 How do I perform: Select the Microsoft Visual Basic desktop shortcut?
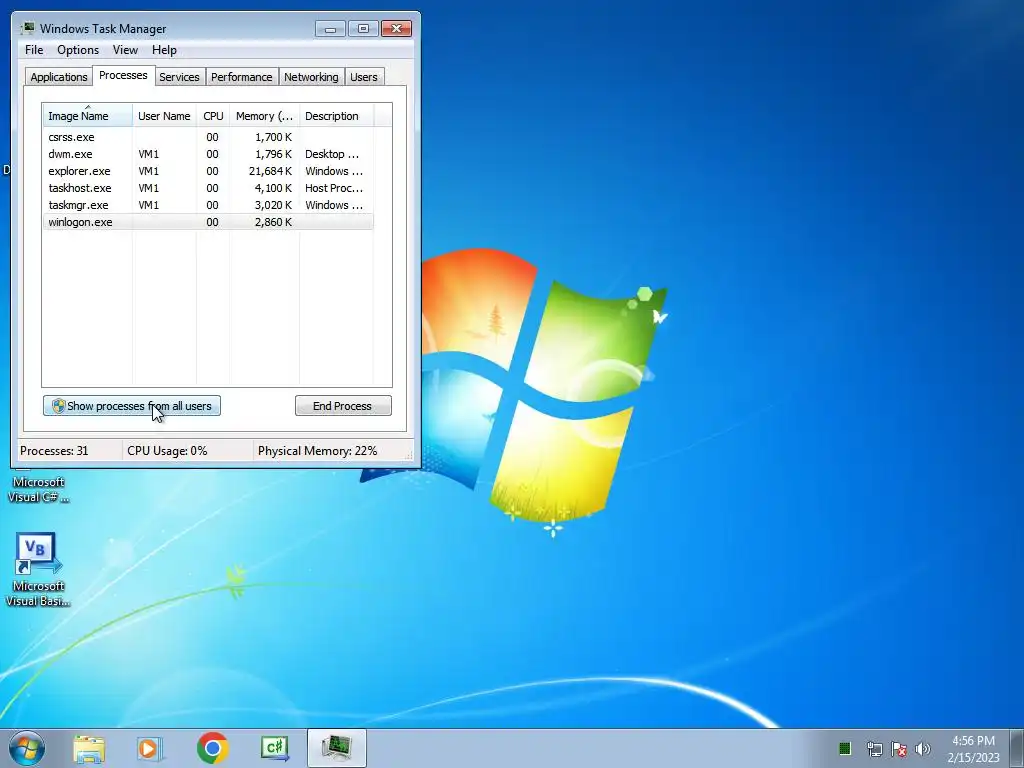pyautogui.click(x=37, y=569)
